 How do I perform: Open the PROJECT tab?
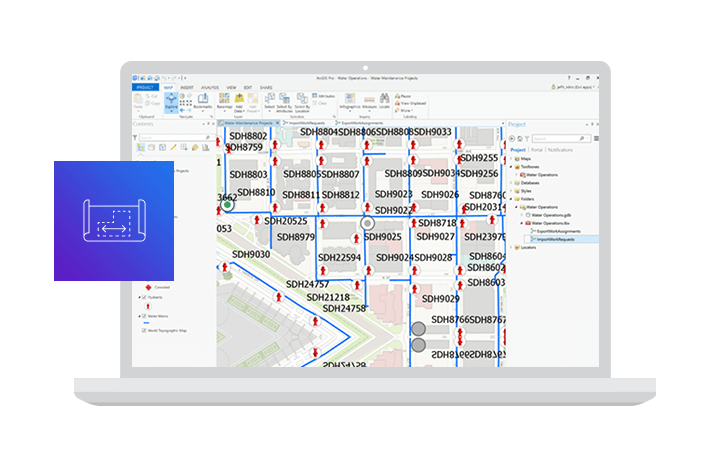point(145,87)
